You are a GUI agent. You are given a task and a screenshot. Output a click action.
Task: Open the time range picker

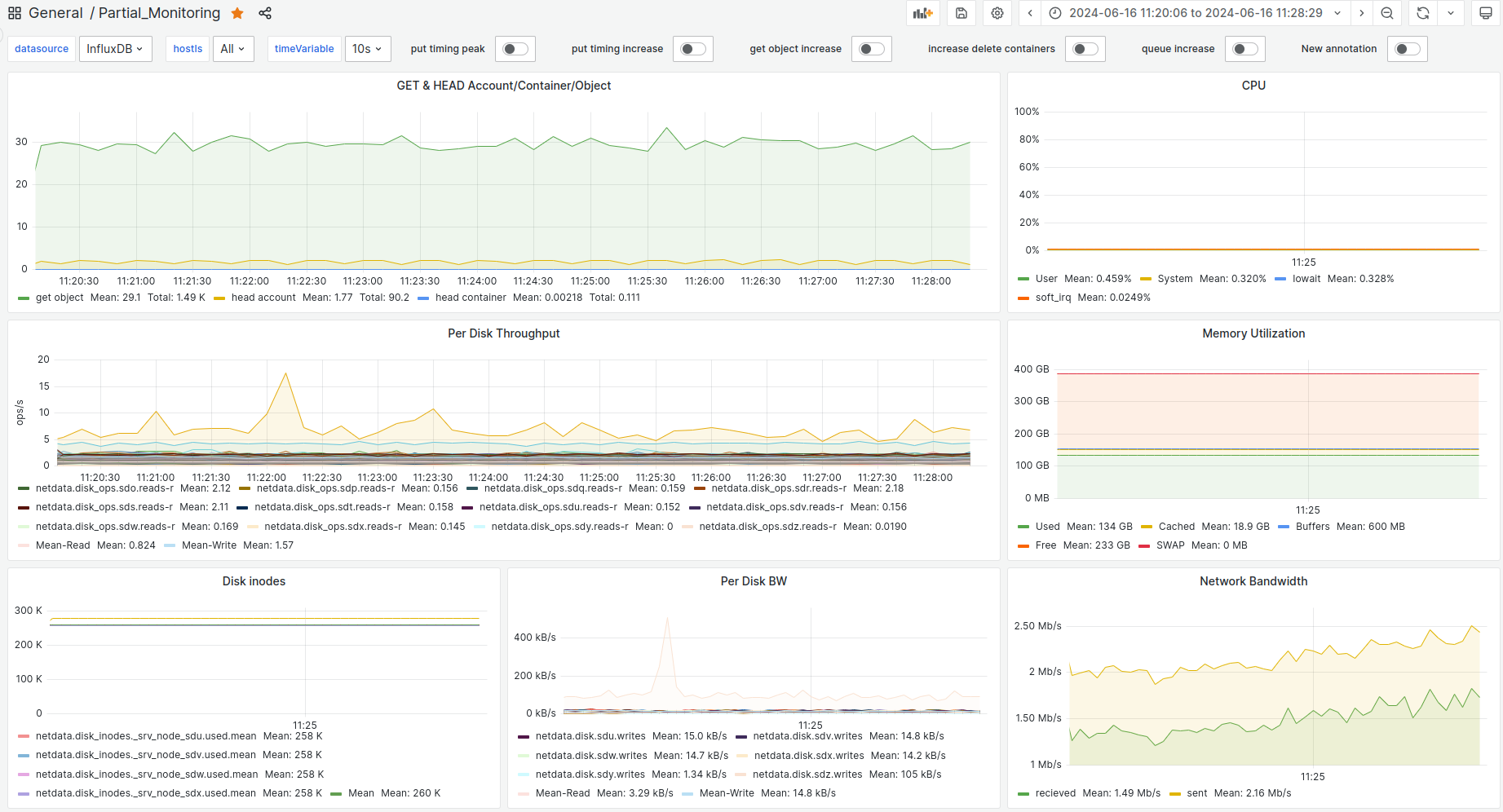click(x=1196, y=13)
